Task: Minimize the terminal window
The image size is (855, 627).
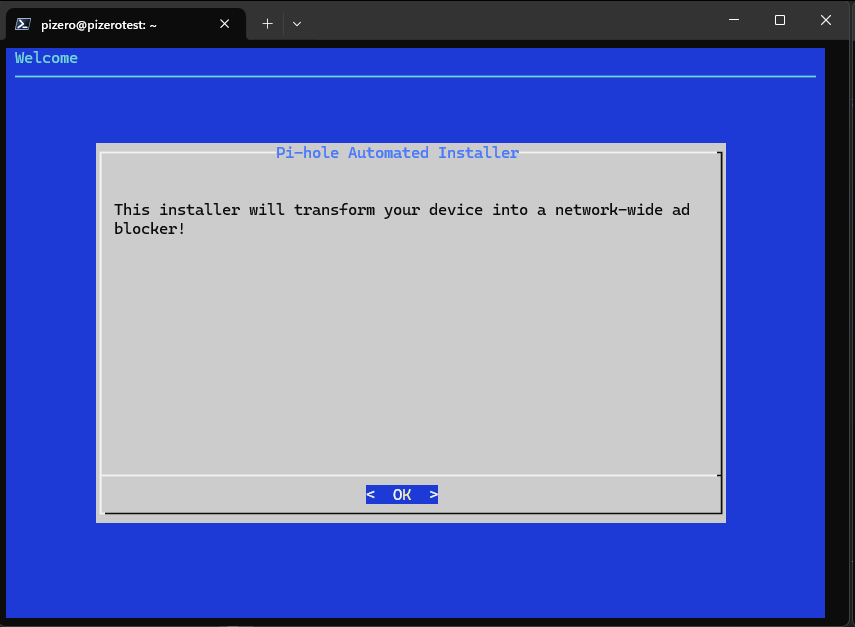Action: tap(733, 20)
